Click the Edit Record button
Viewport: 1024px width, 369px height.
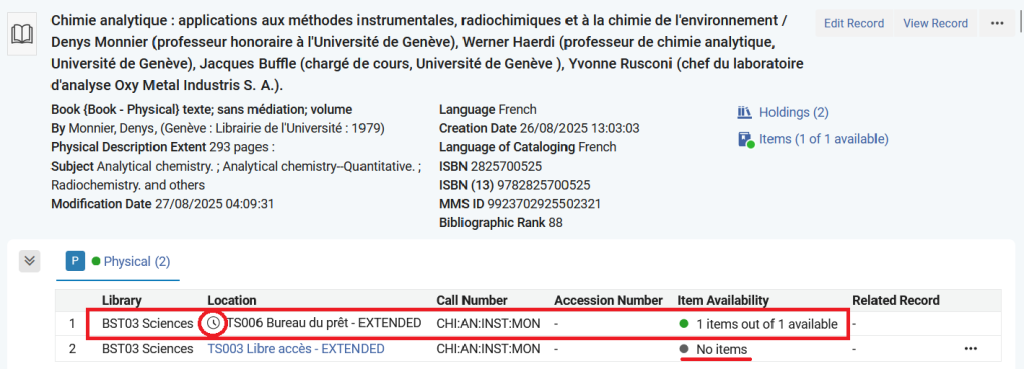pyautogui.click(x=854, y=24)
